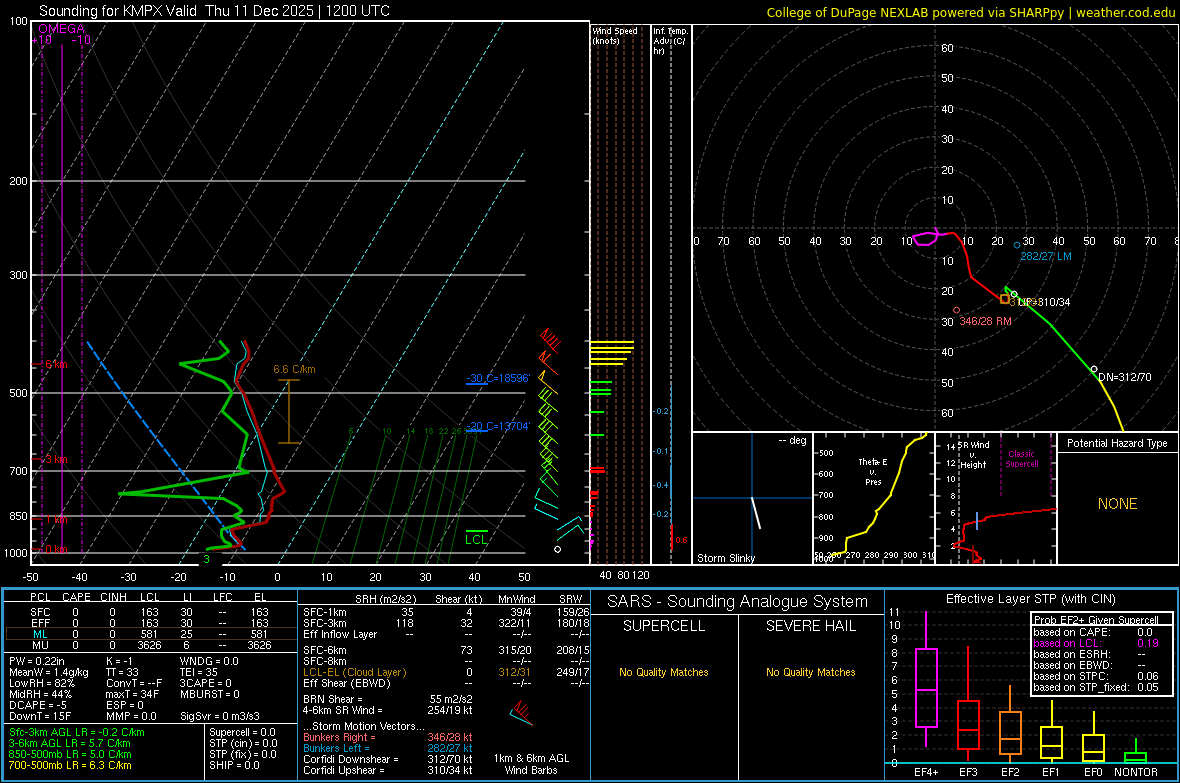Click the Bunkers left-mover circle on the hodograph

coord(1017,245)
